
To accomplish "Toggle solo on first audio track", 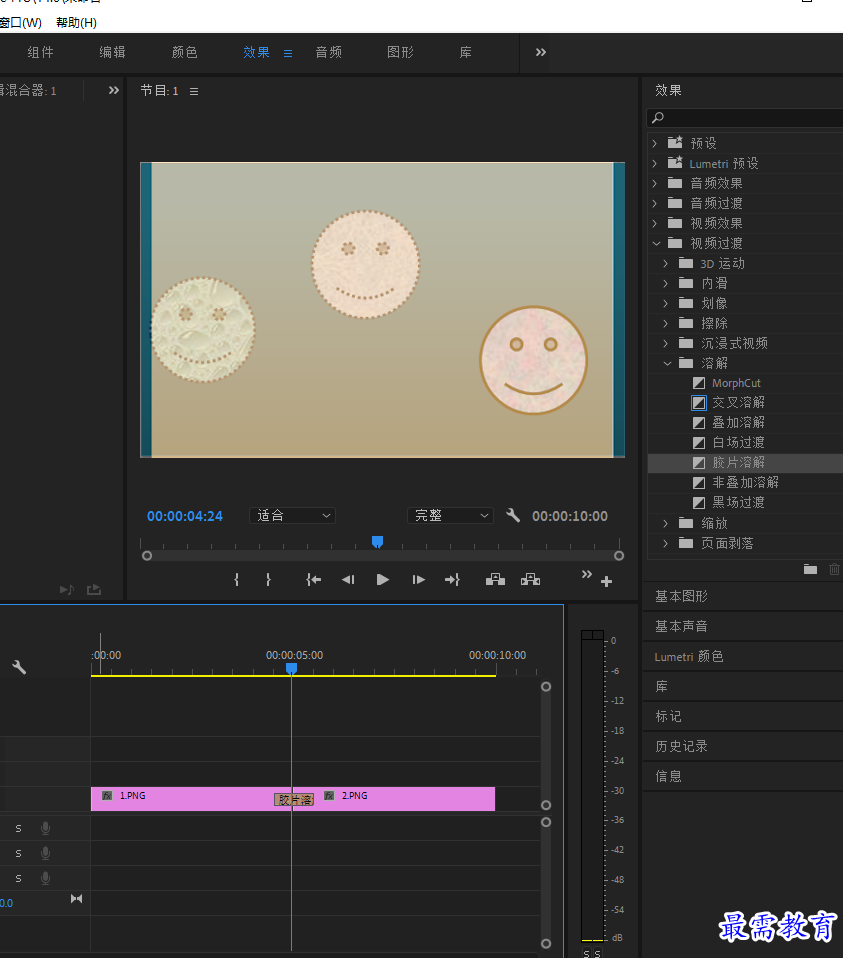I will point(18,828).
